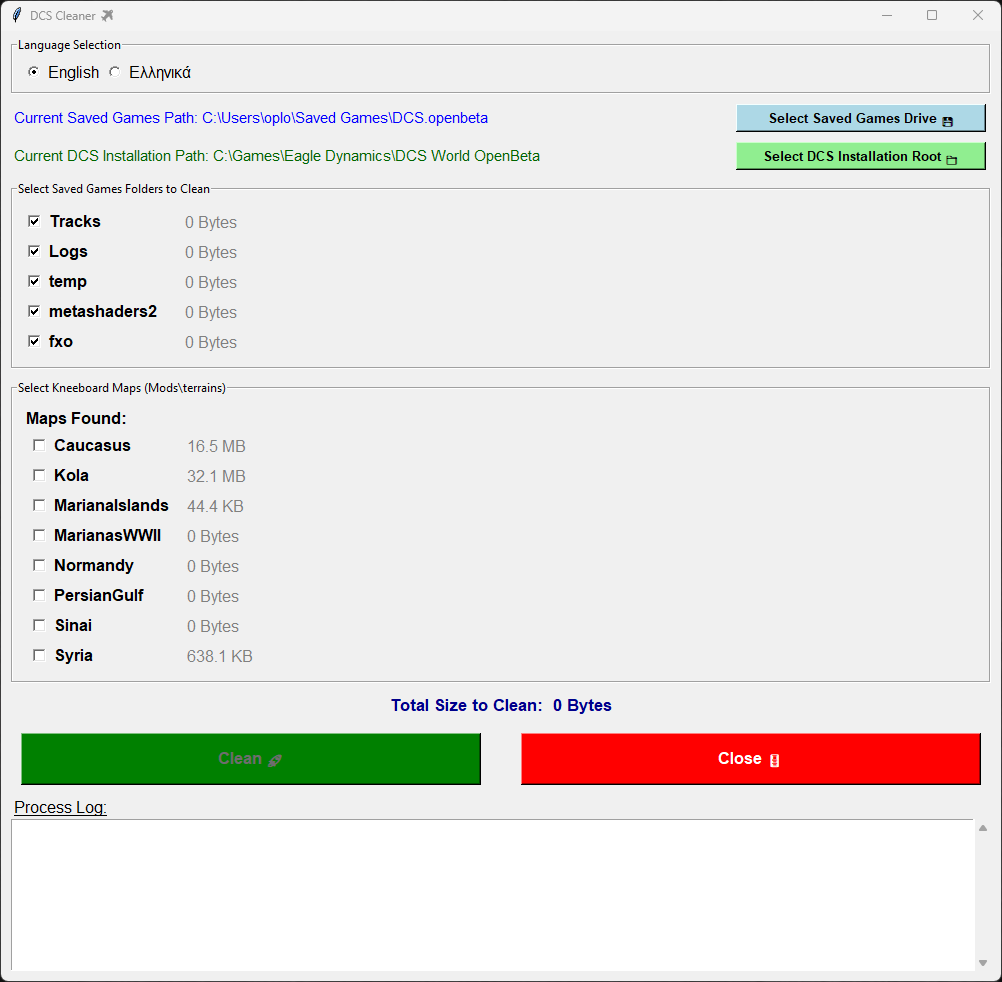Enable the PersianGulf map checkbox

38,594
